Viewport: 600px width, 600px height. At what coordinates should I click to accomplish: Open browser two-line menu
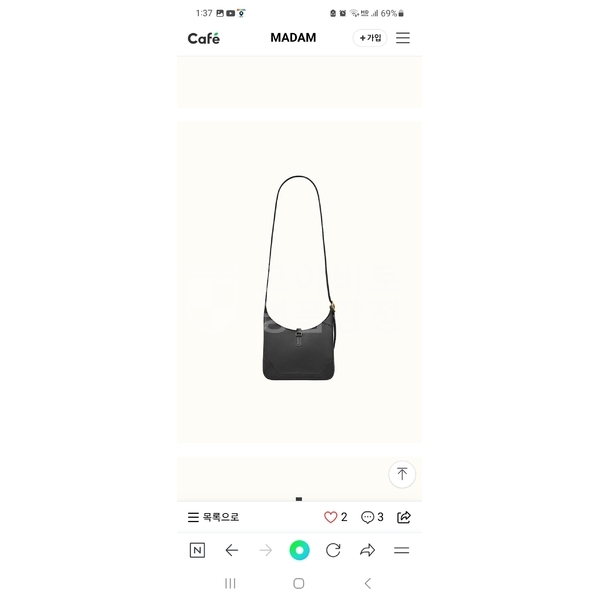401,550
